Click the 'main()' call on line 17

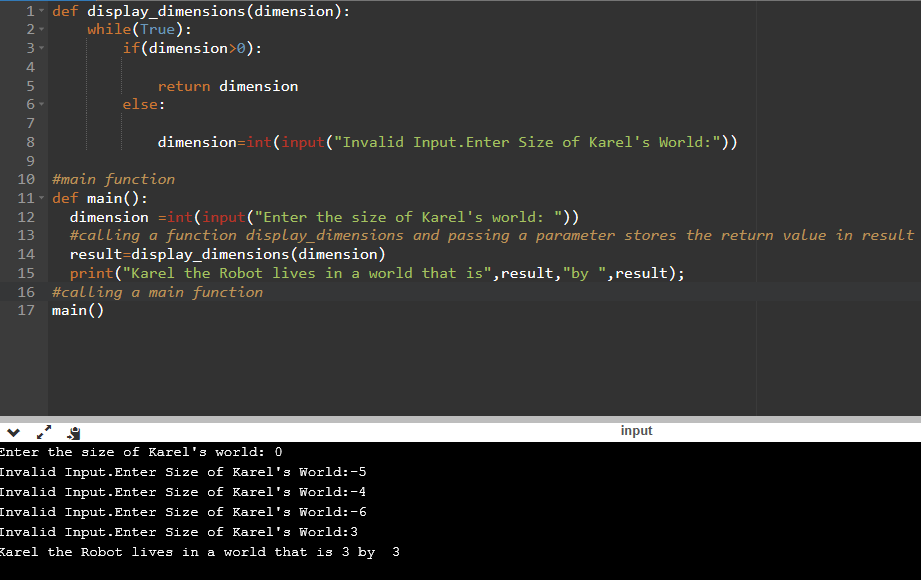(x=78, y=310)
